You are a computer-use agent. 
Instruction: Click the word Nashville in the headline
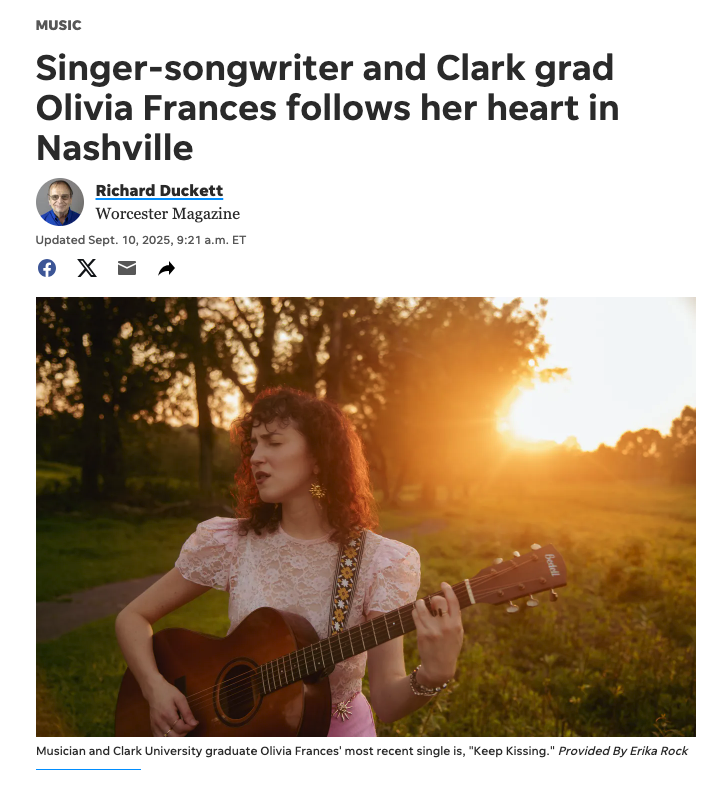click(115, 148)
